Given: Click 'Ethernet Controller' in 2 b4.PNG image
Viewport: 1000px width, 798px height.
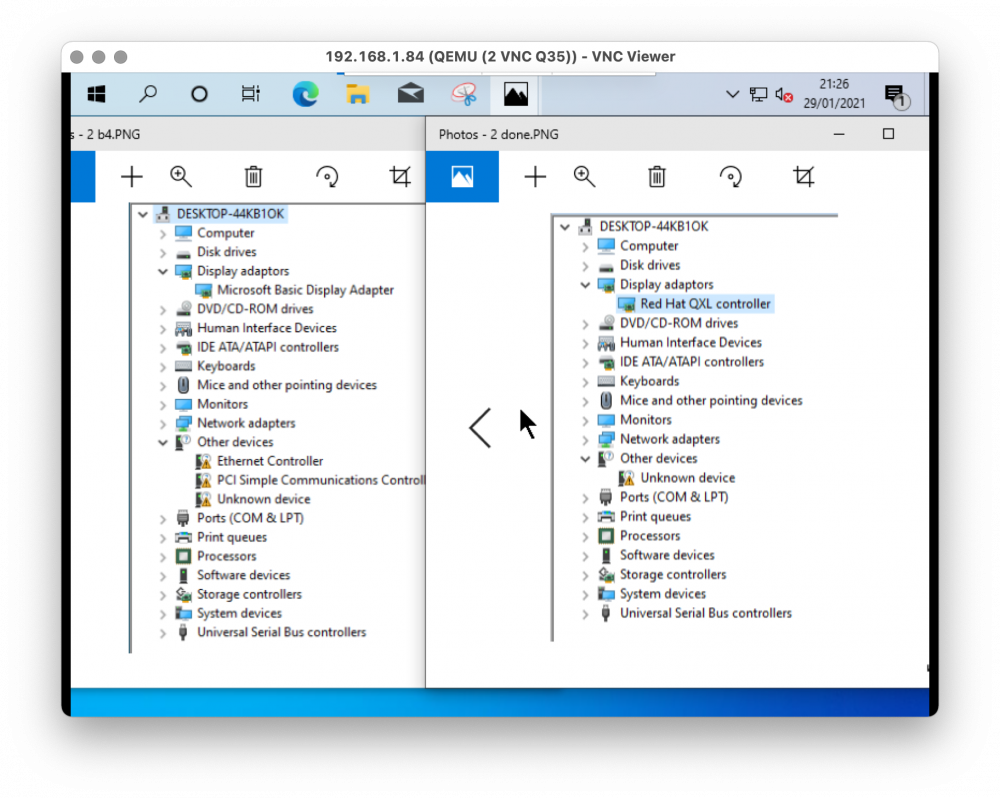Looking at the screenshot, I should coord(270,461).
